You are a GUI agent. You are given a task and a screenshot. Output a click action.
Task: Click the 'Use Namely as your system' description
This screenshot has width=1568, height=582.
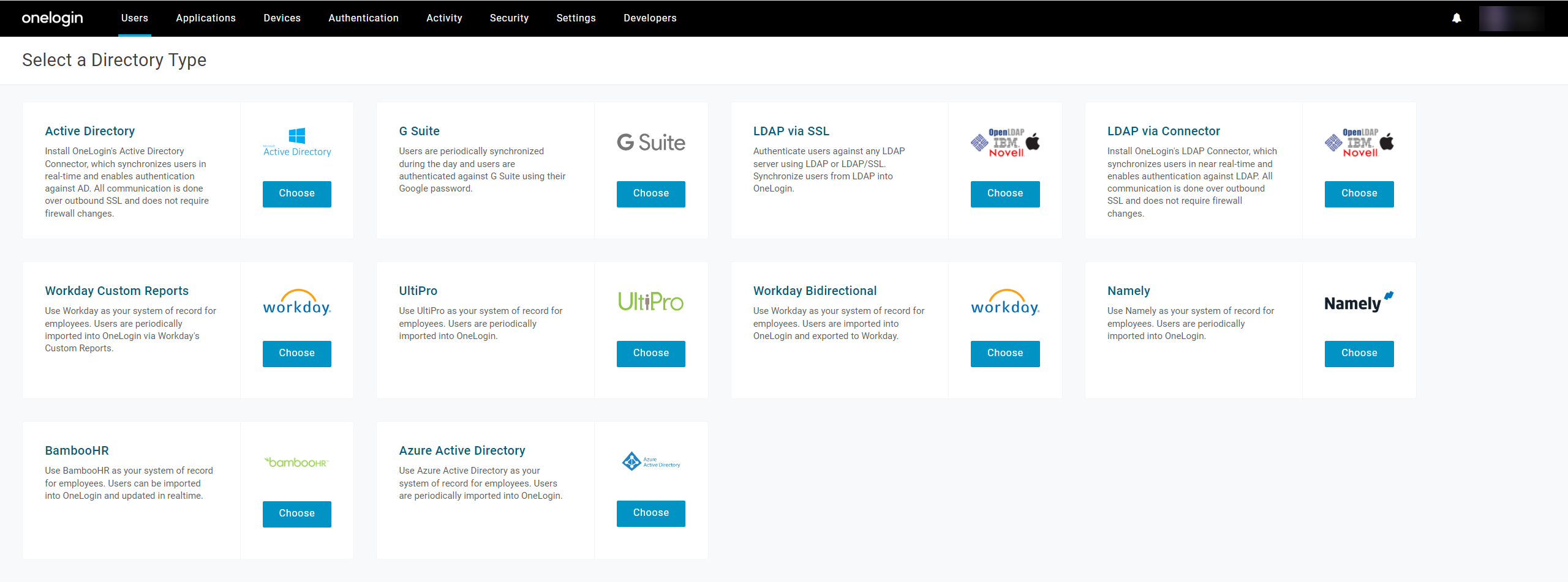coord(1191,323)
